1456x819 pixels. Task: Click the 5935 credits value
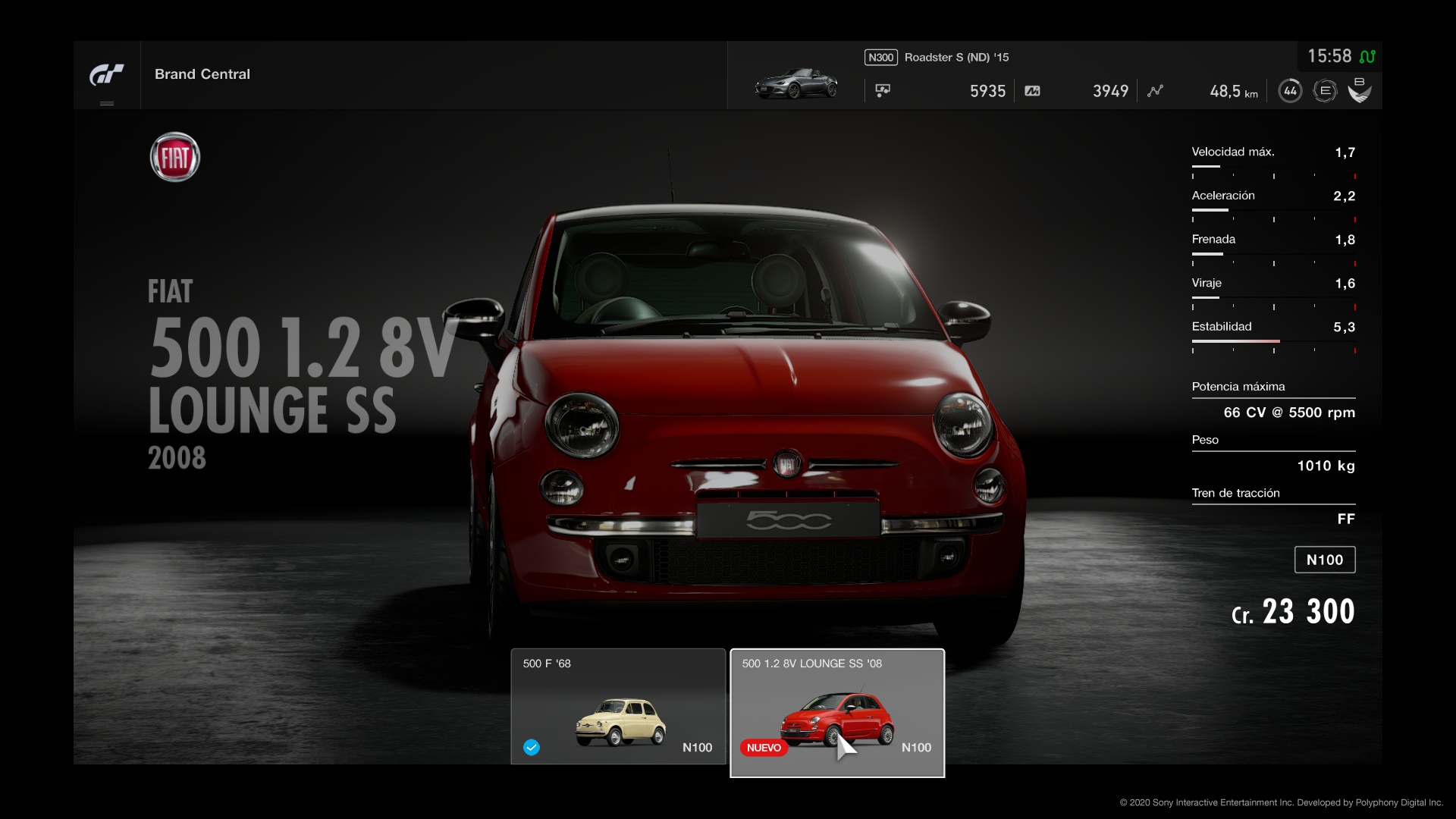[987, 91]
